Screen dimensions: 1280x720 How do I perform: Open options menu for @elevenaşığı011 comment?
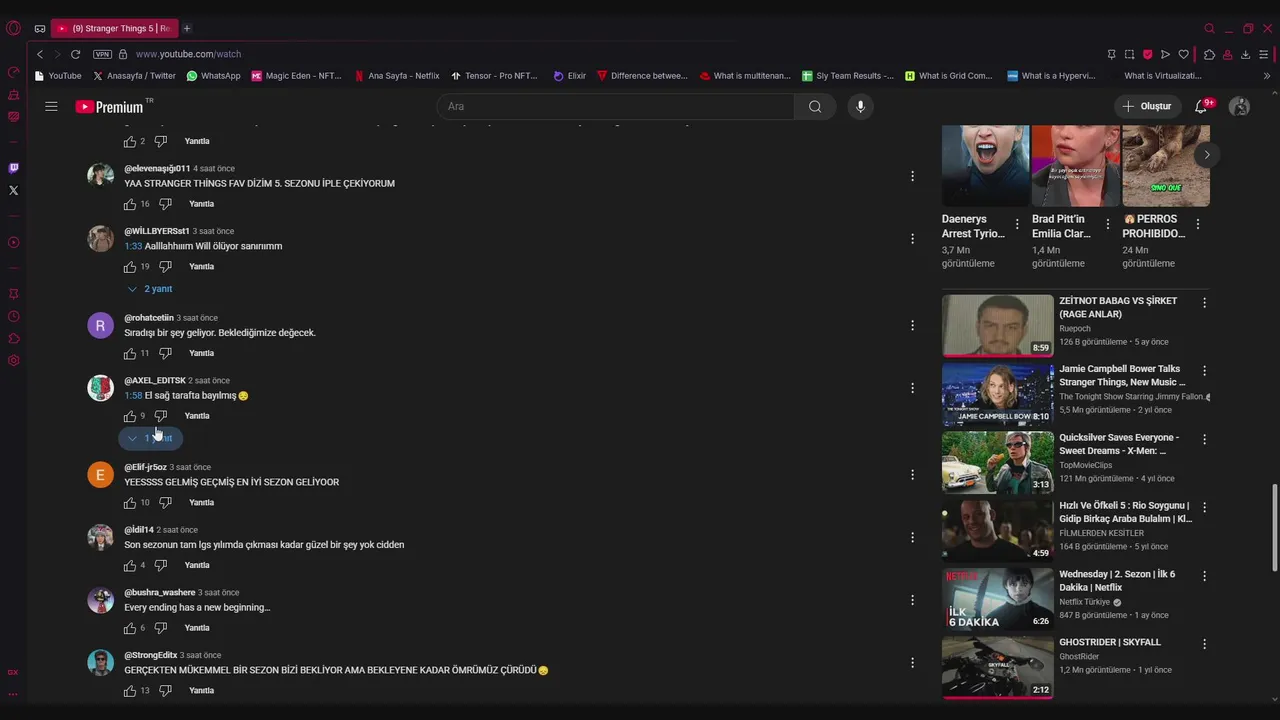912,176
